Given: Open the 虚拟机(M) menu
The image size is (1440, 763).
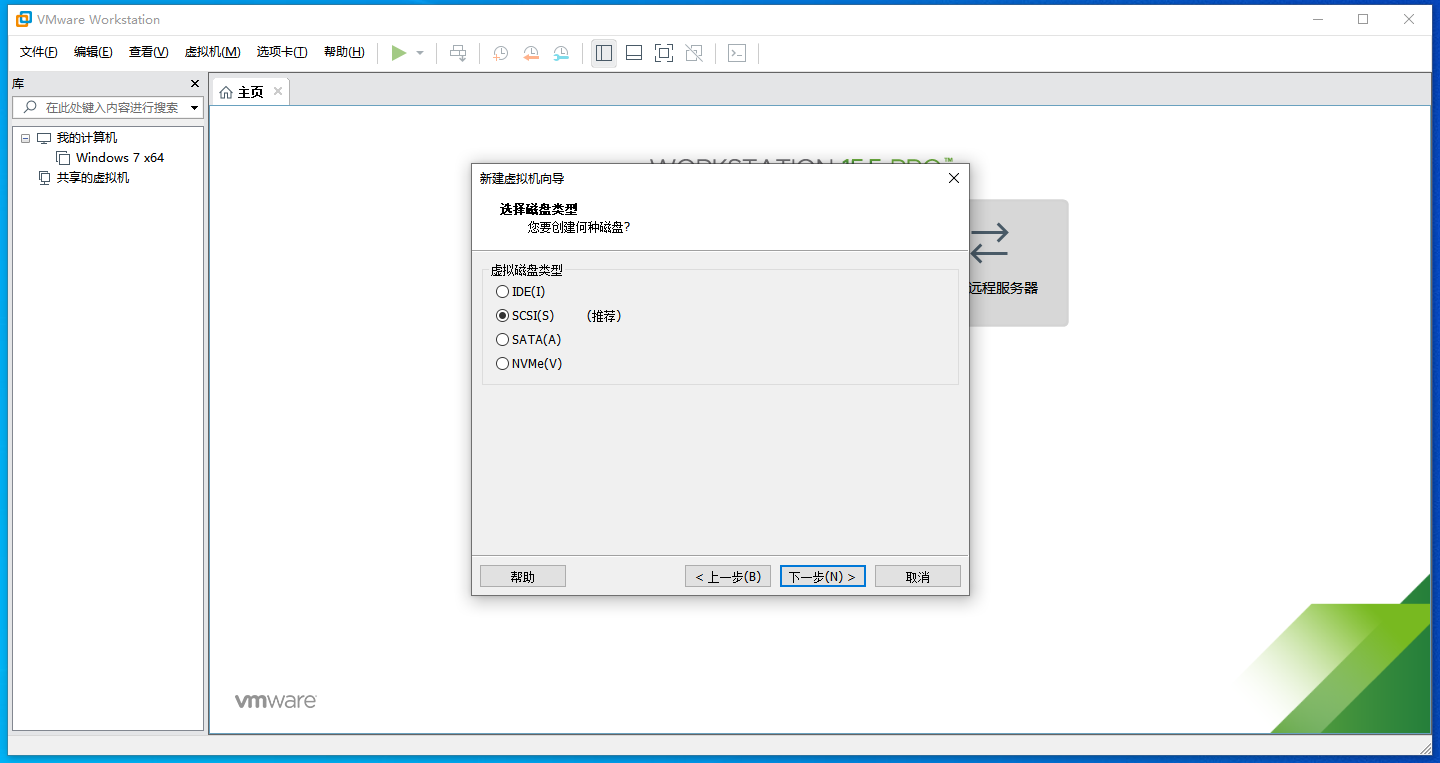Looking at the screenshot, I should coord(212,52).
